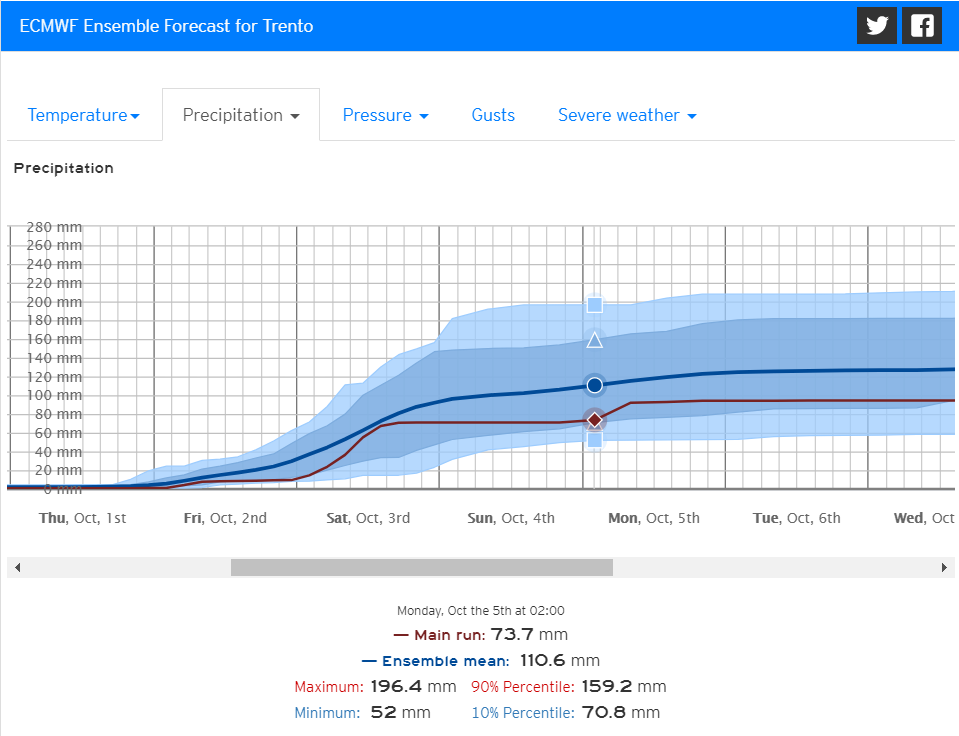Click the 'Fri, Oct, 2nd' axis label
Viewport: 959px width, 736px height.
[225, 518]
